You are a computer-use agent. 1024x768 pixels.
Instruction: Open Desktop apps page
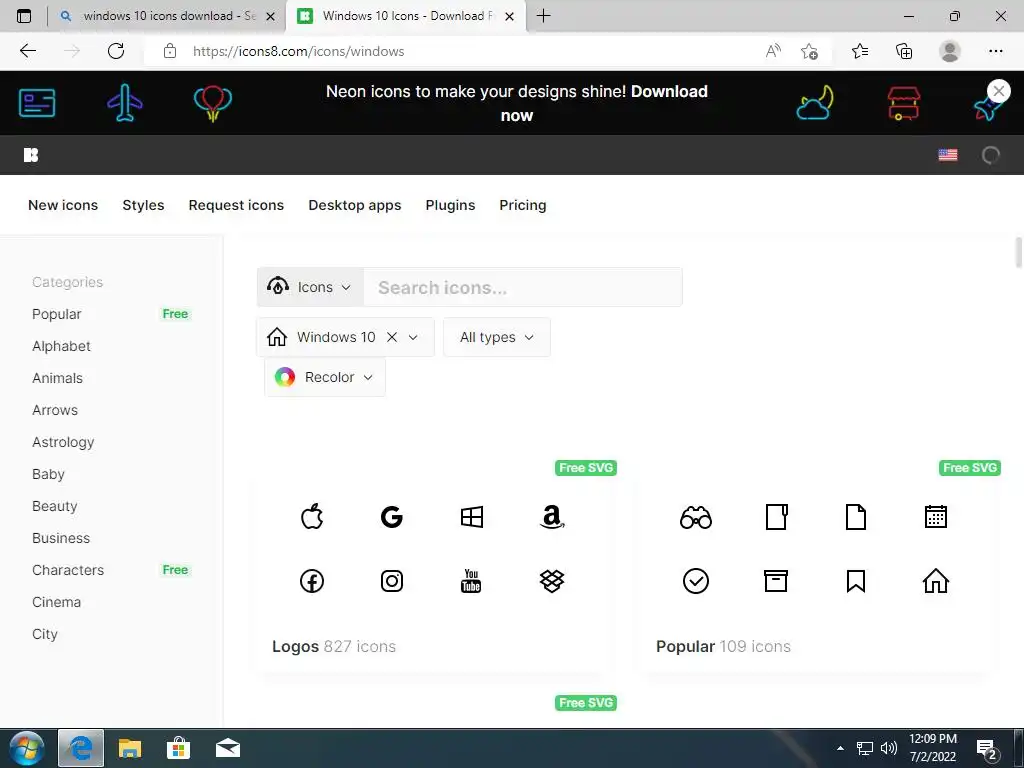[x=355, y=205]
